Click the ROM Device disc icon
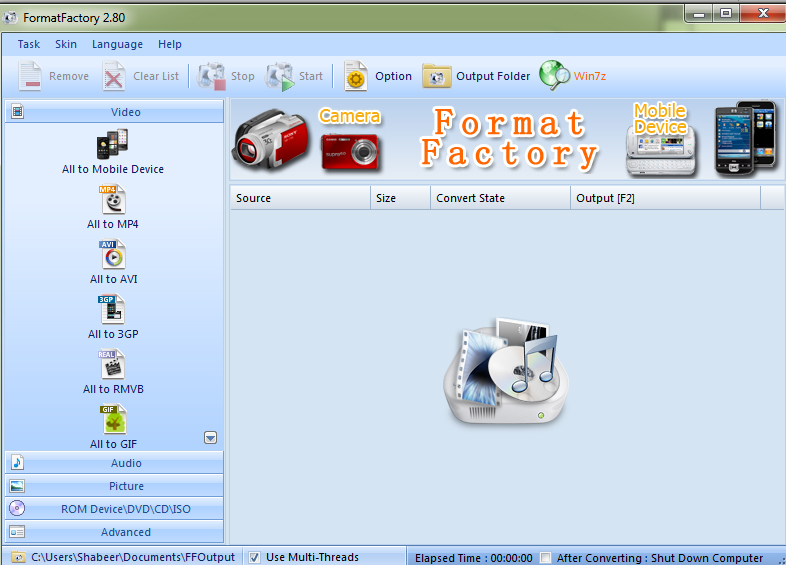The height and width of the screenshot is (565, 786). [x=17, y=508]
